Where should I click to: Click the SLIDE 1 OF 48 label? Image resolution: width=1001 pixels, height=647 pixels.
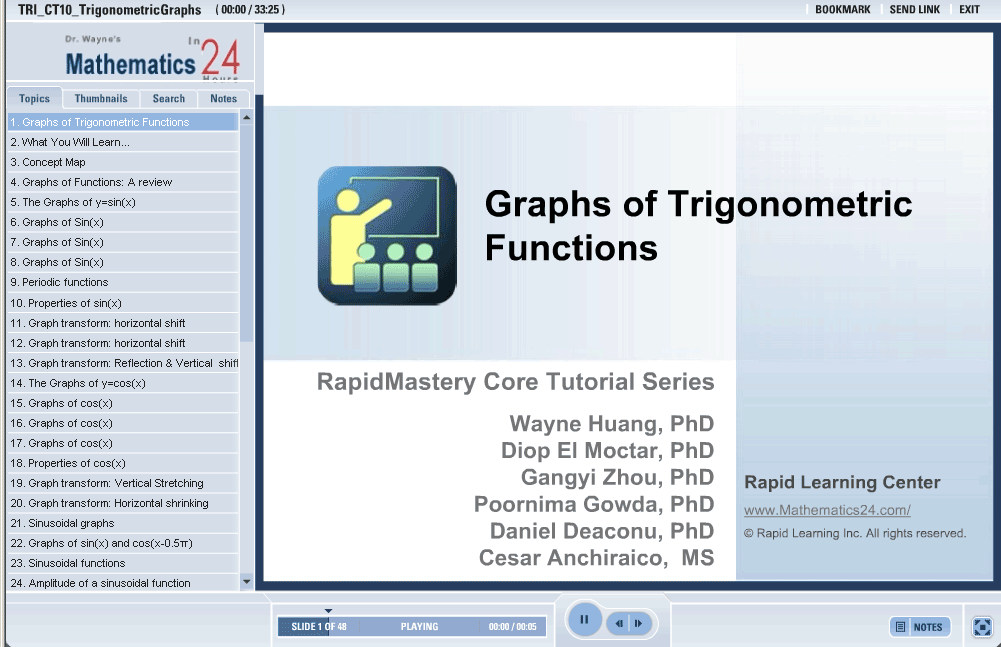[319, 627]
